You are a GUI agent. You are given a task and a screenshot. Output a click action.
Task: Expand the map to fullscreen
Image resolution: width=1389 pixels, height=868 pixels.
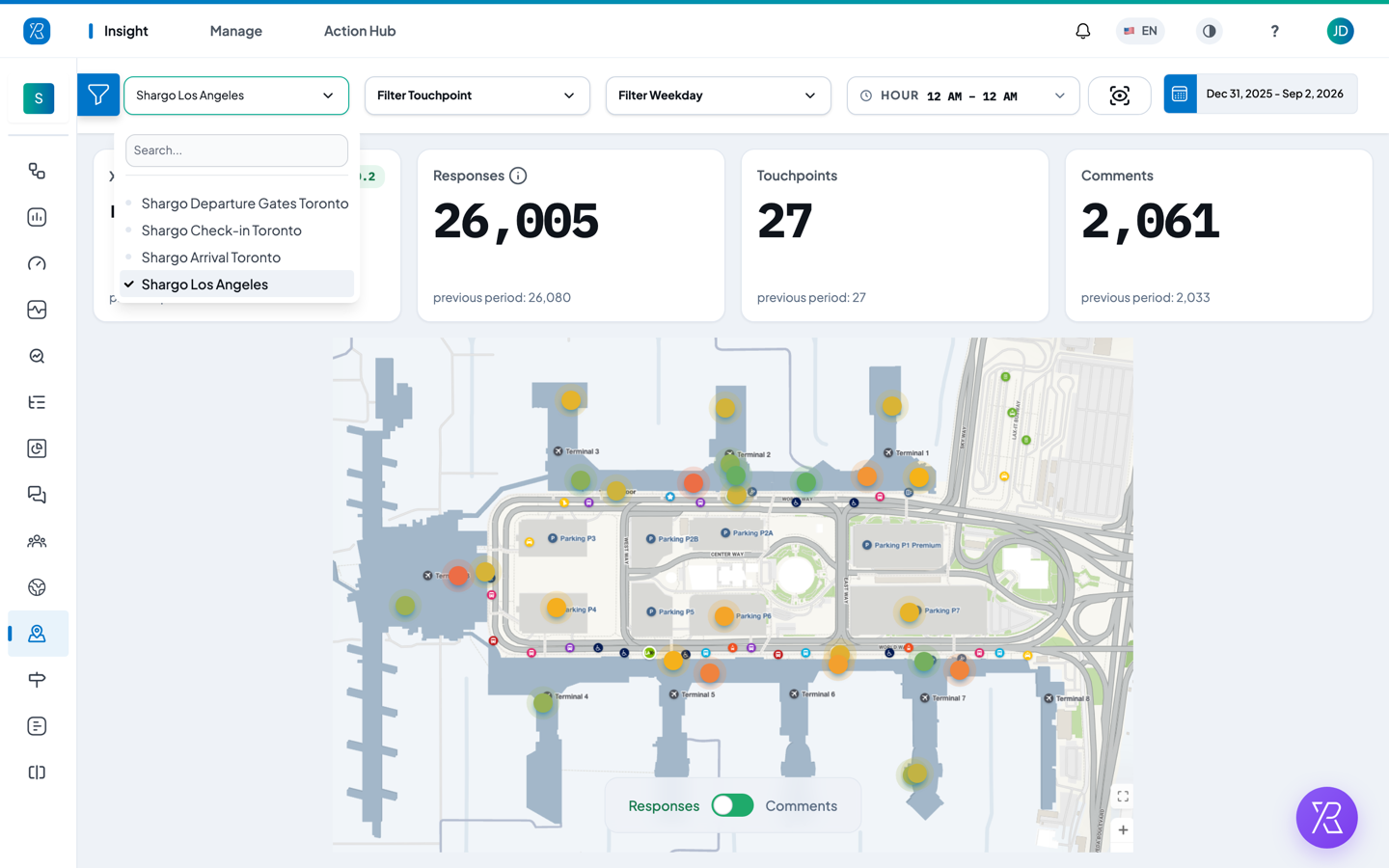(x=1123, y=797)
